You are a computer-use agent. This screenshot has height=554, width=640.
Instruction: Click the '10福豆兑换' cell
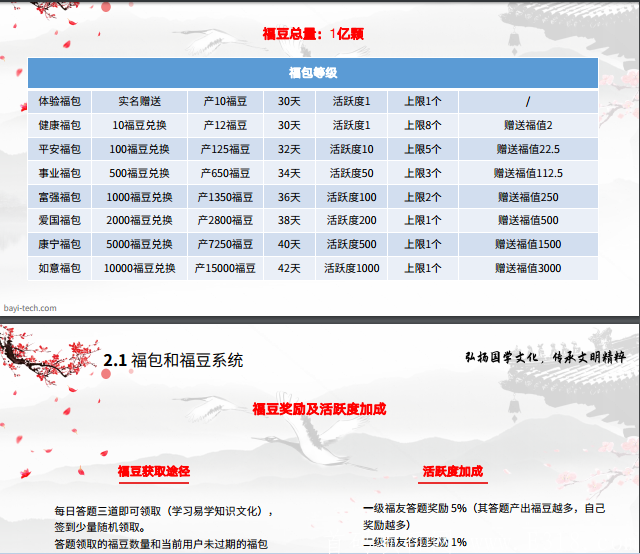coord(140,125)
